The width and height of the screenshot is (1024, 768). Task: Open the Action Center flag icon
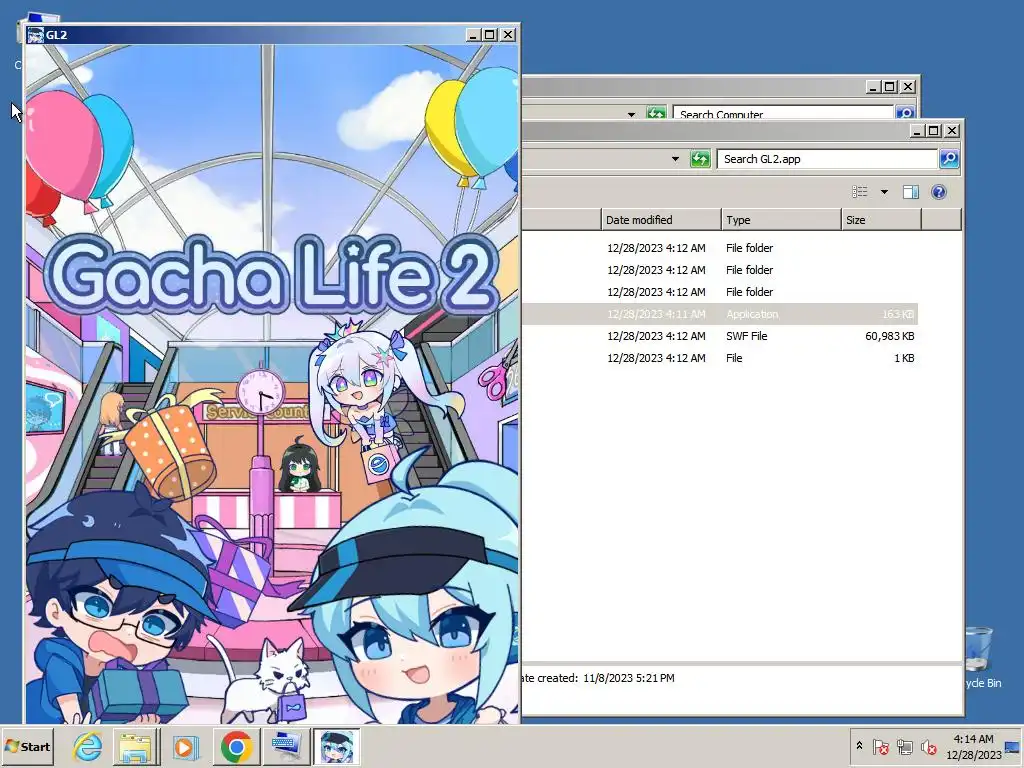coord(880,746)
